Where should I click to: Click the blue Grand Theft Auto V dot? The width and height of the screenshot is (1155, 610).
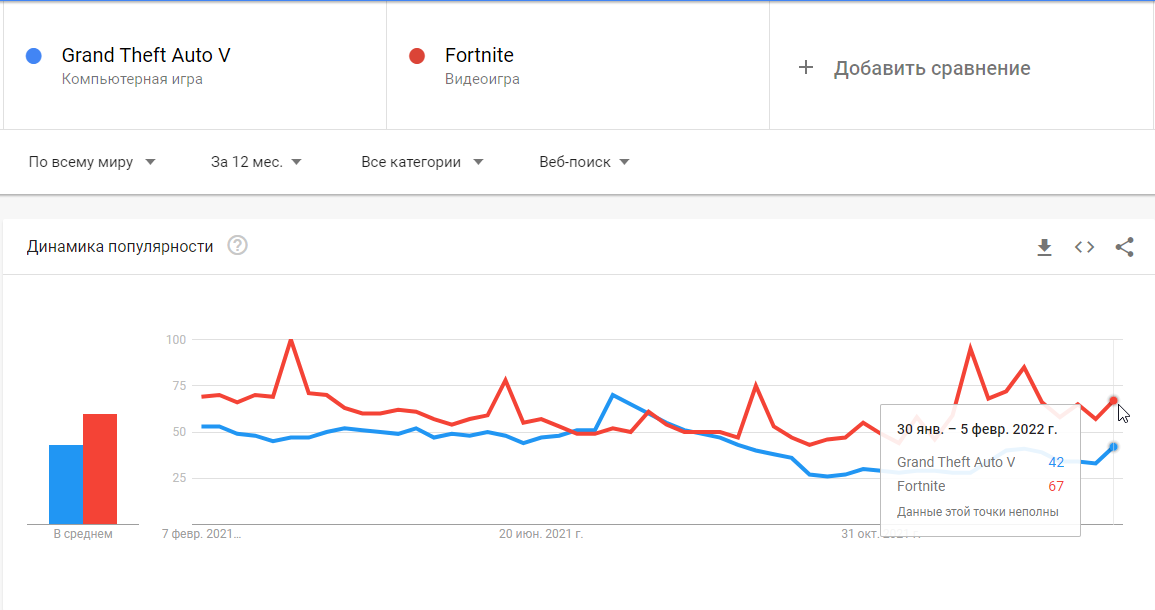(x=34, y=56)
